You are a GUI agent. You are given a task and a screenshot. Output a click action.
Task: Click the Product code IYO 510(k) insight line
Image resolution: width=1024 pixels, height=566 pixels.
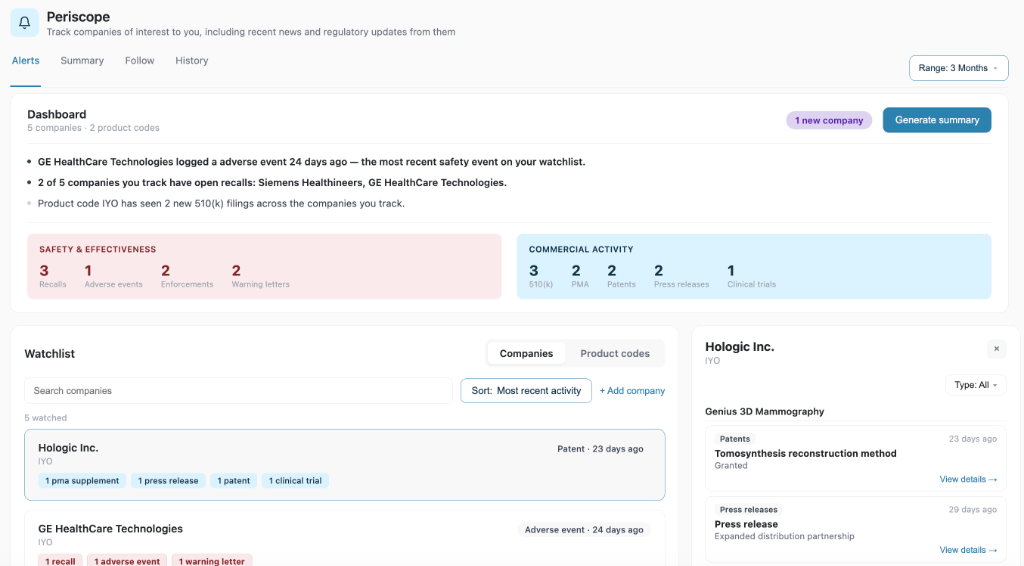[x=221, y=204]
